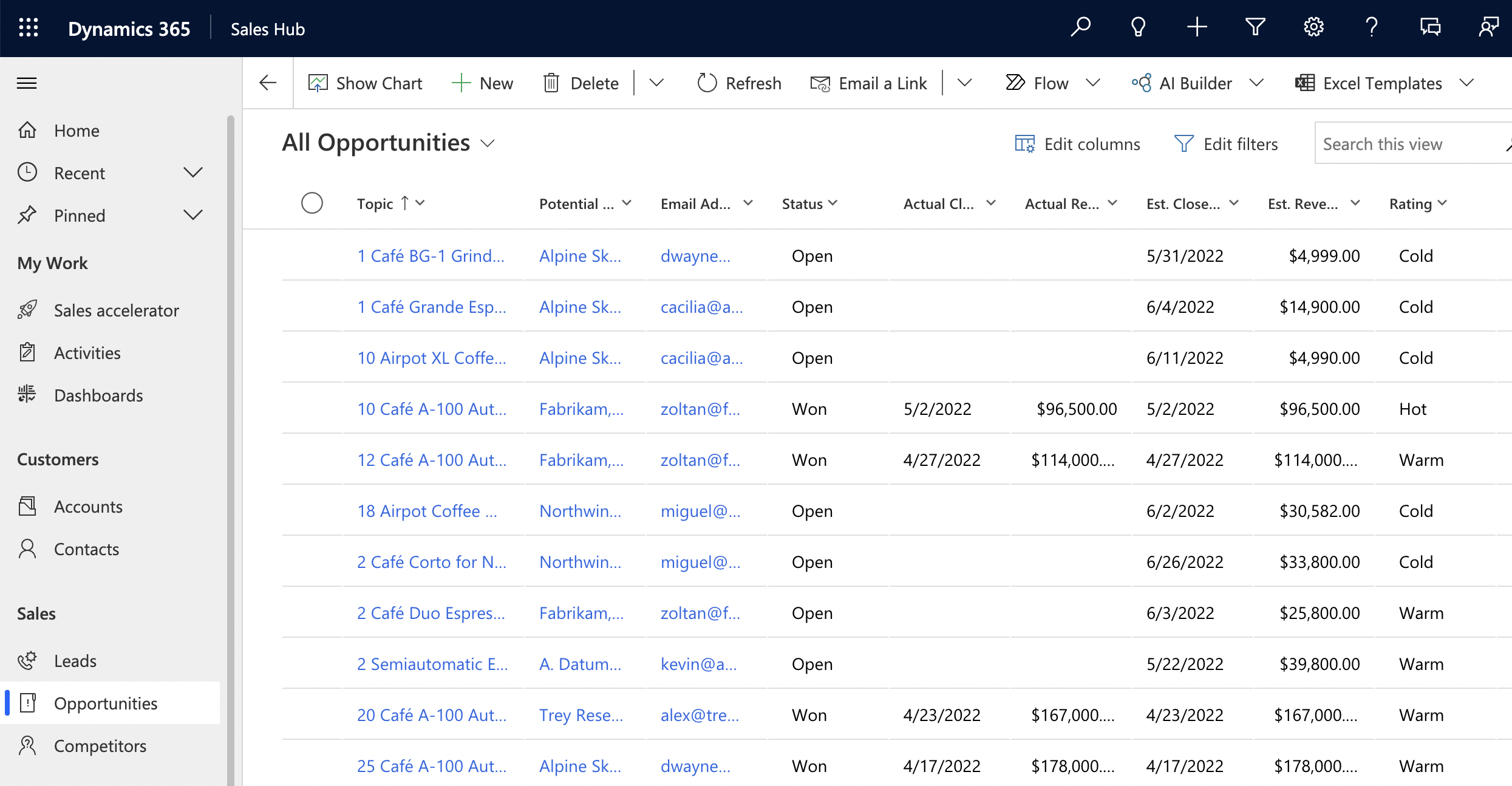
Task: Open the 2 Semiautomatic E... opportunity
Action: point(432,664)
